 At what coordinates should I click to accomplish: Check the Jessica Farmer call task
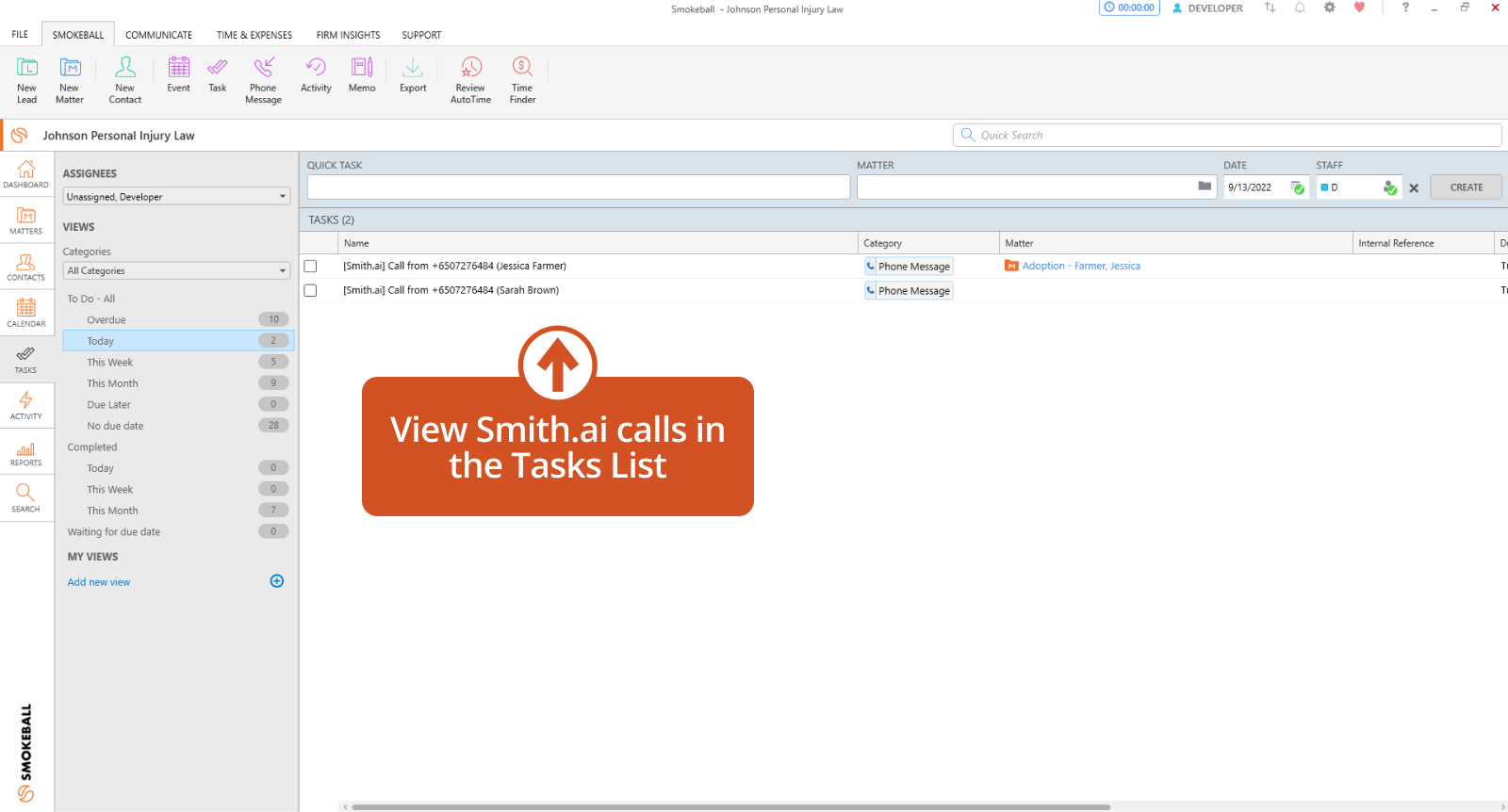click(x=310, y=267)
